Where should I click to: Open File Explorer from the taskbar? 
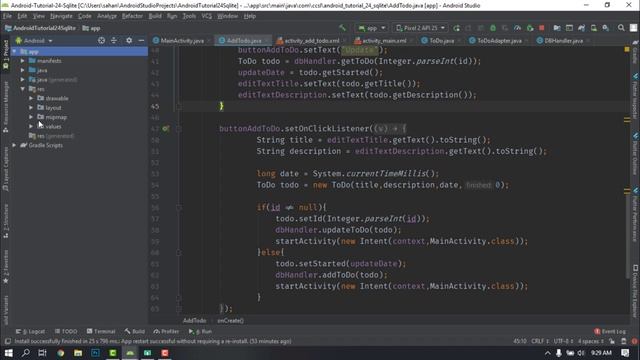pos(78,353)
